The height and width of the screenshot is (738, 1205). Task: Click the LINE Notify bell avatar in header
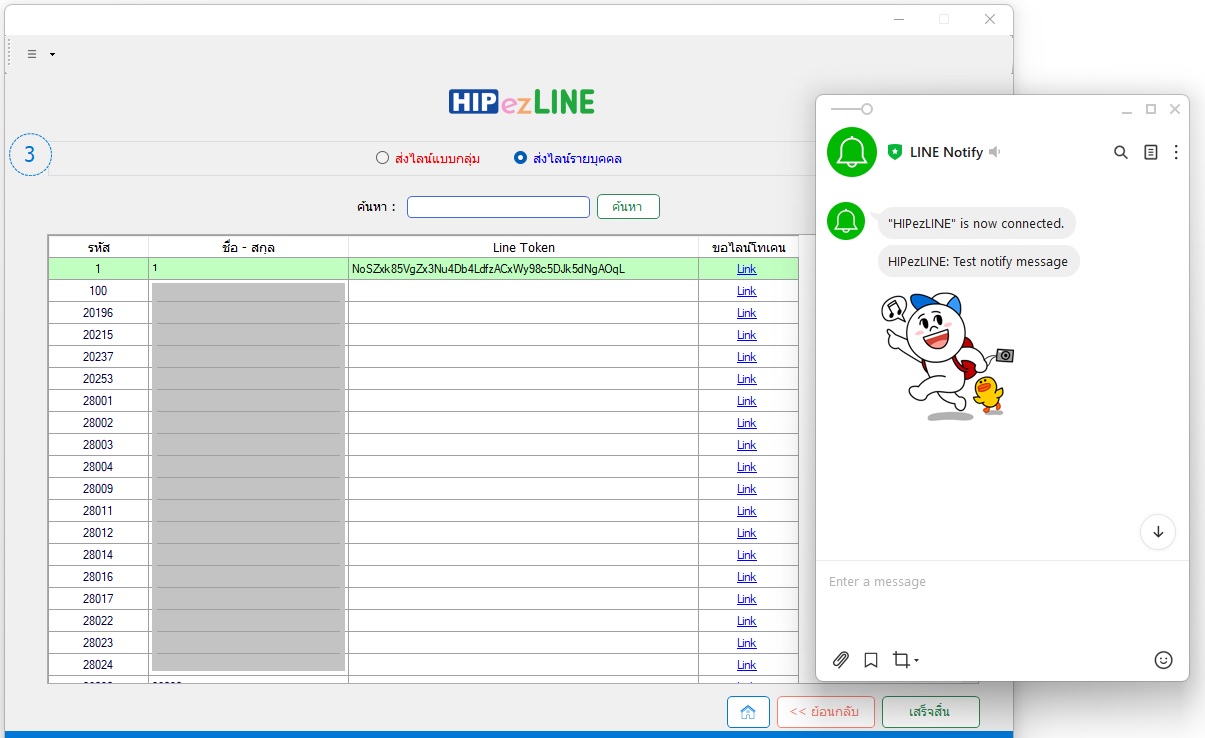click(x=852, y=152)
